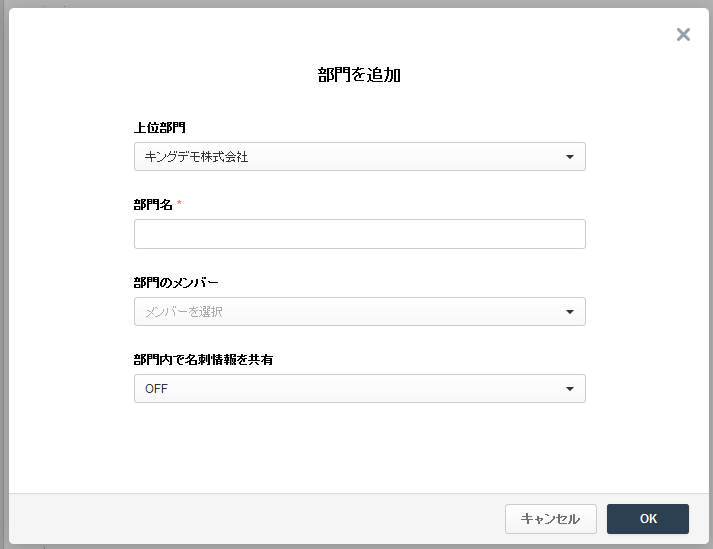This screenshot has width=713, height=549.
Task: Close the 部門を追加 dialog with X
Action: click(x=683, y=35)
